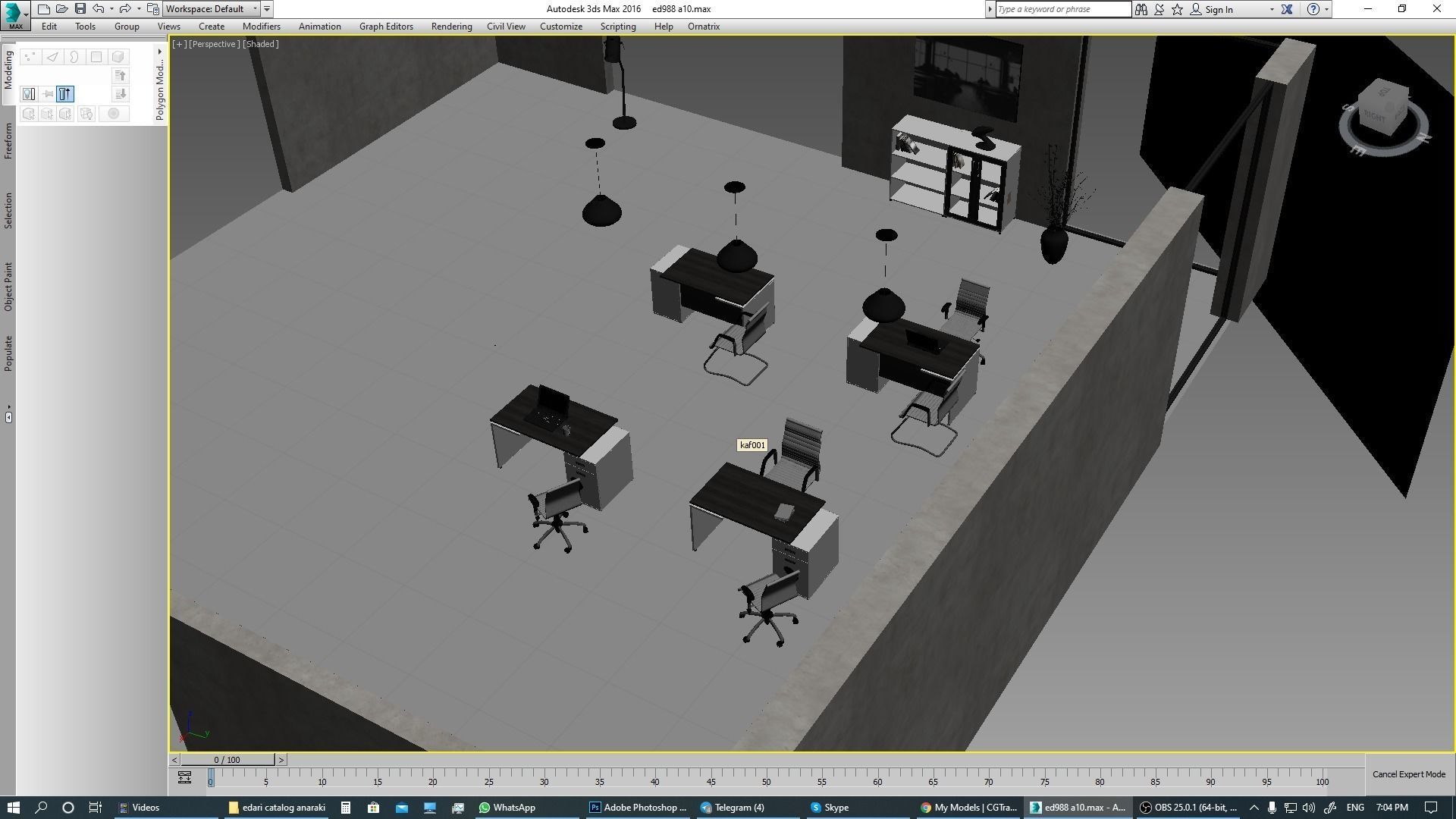1456x819 pixels.
Task: Click second cube-with-cursor selection icon in ribbon
Action: click(x=47, y=114)
